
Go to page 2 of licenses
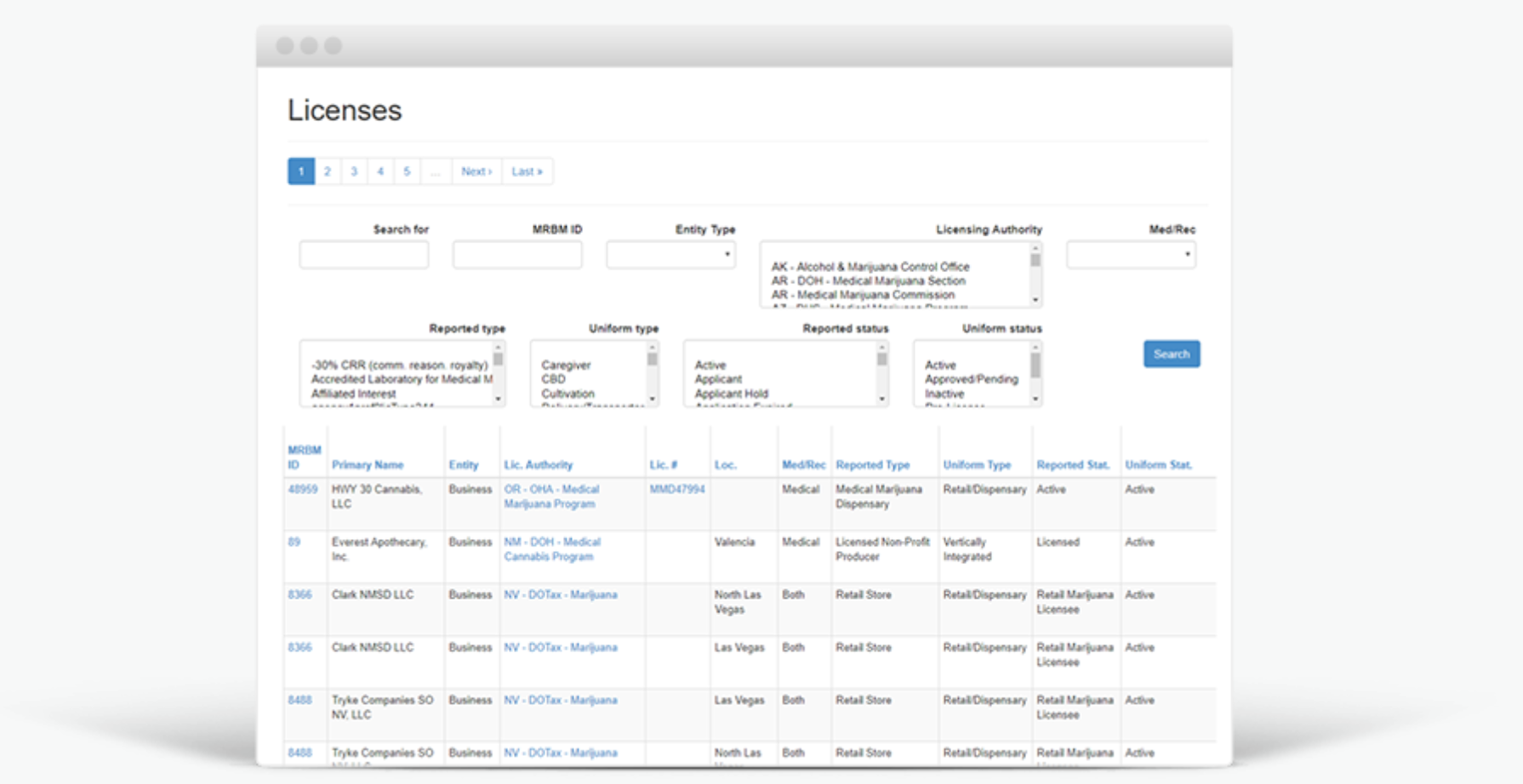coord(327,171)
